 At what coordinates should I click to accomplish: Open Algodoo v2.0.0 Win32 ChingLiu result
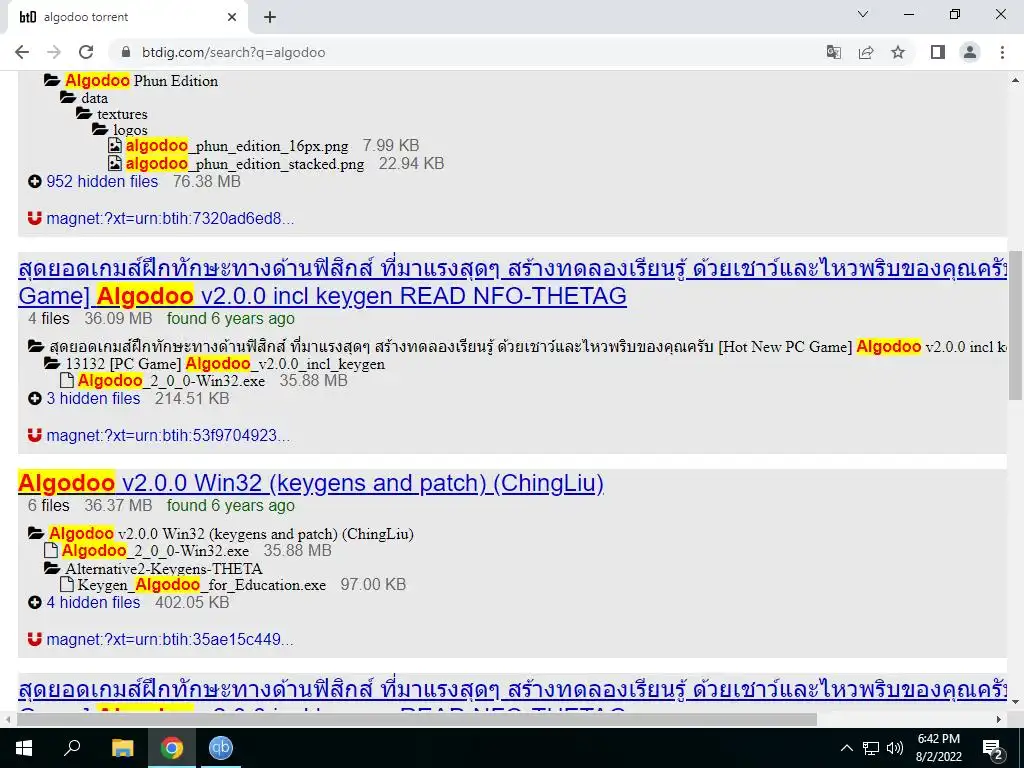[x=311, y=483]
